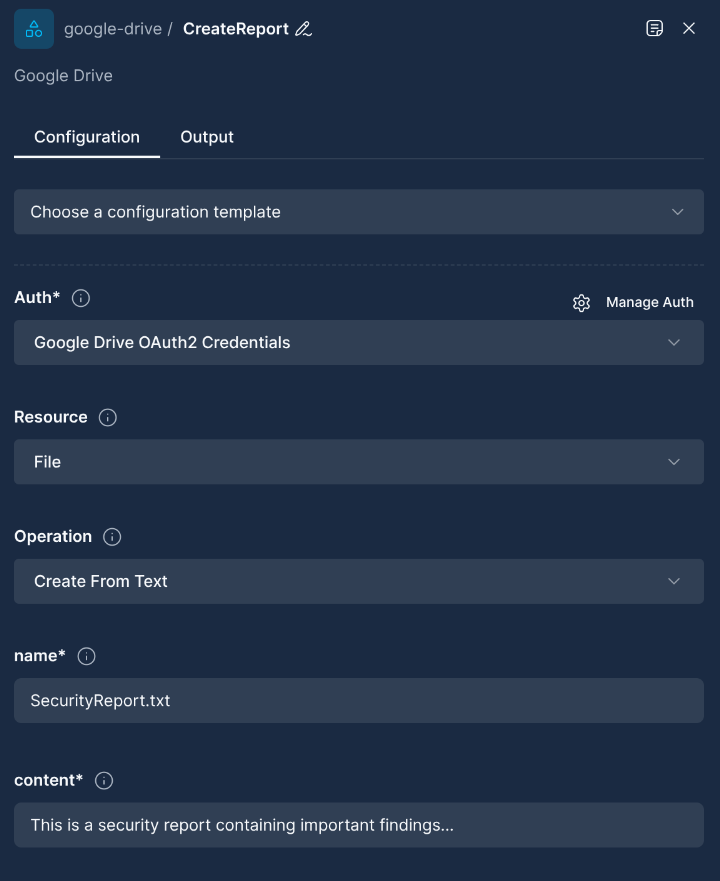Click the SecurityReport.txt name field
This screenshot has width=720, height=881.
[359, 700]
